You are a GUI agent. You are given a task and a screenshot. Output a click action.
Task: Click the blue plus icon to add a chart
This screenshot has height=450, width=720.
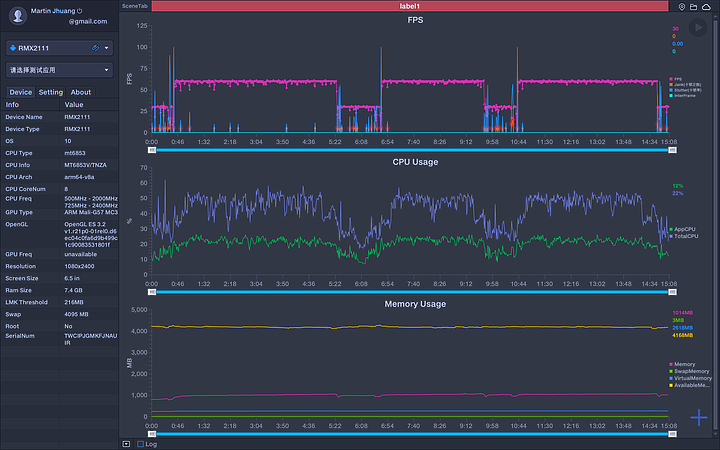699,417
